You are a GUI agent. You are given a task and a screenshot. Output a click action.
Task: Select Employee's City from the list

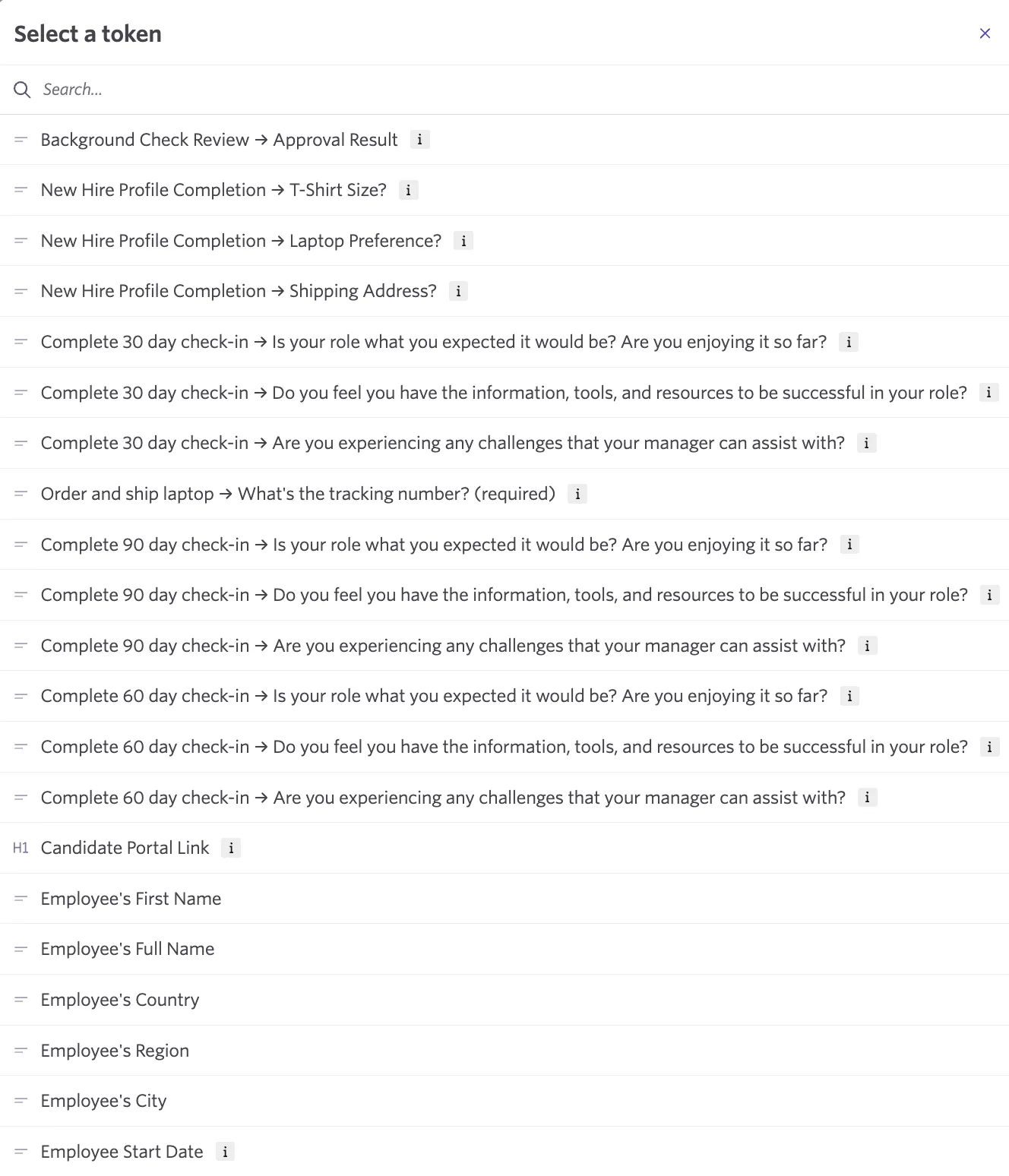(x=504, y=1101)
